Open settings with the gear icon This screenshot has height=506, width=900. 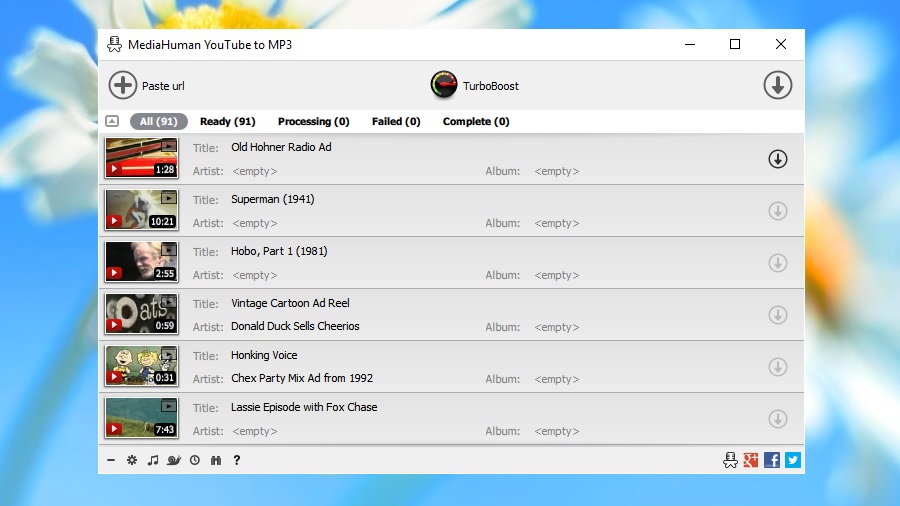[x=132, y=460]
